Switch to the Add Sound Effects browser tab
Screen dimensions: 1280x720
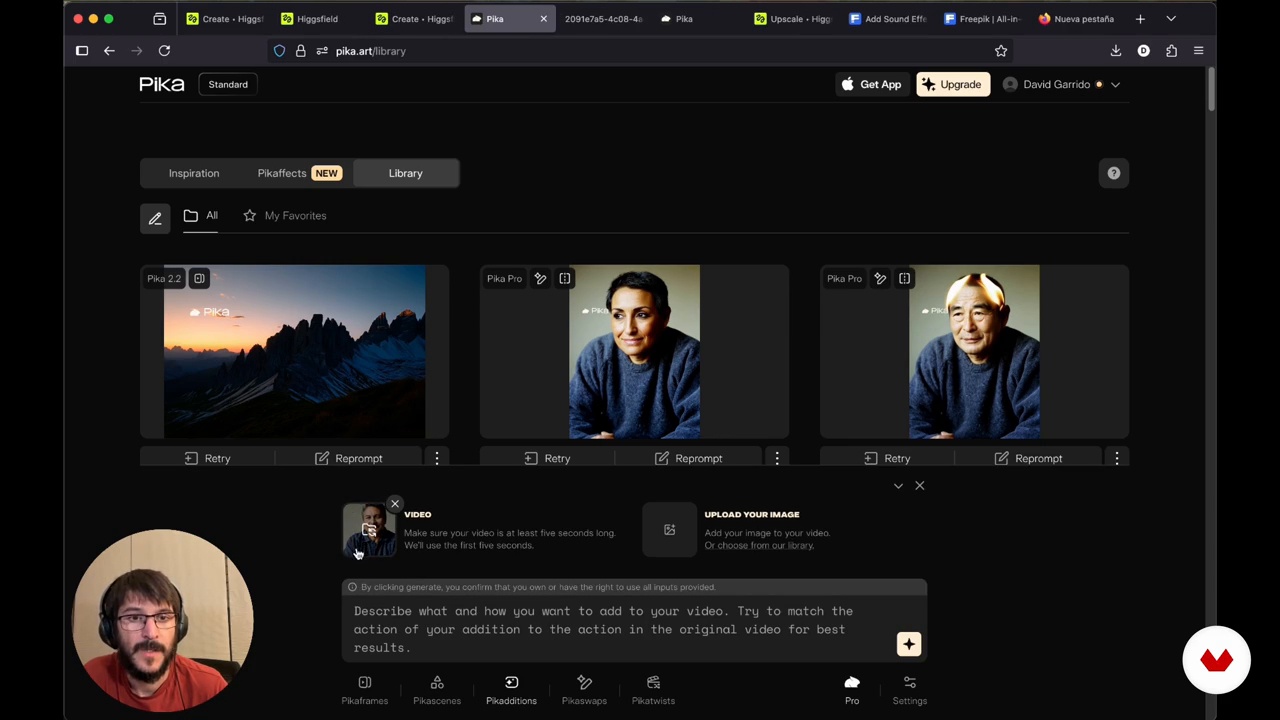coord(887,19)
